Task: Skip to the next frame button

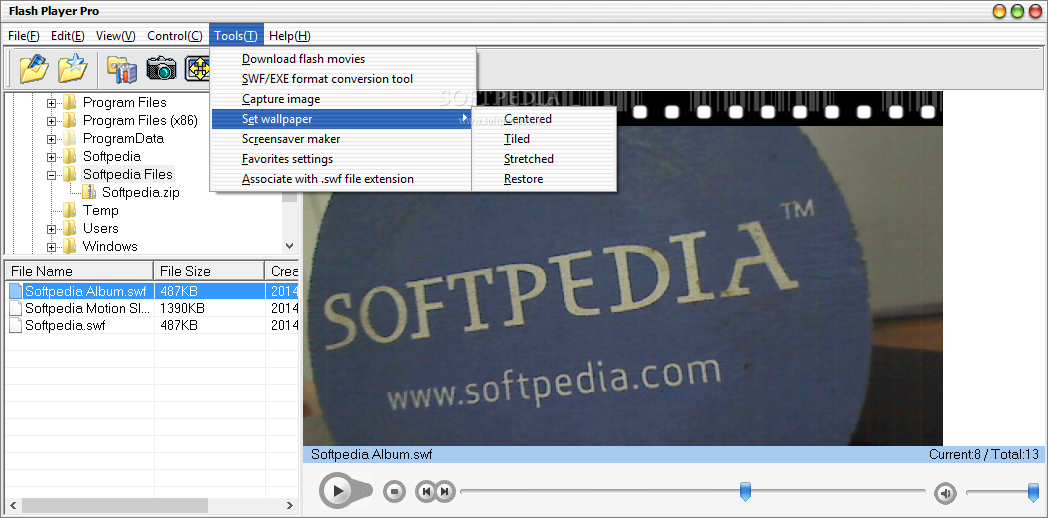Action: tap(445, 492)
